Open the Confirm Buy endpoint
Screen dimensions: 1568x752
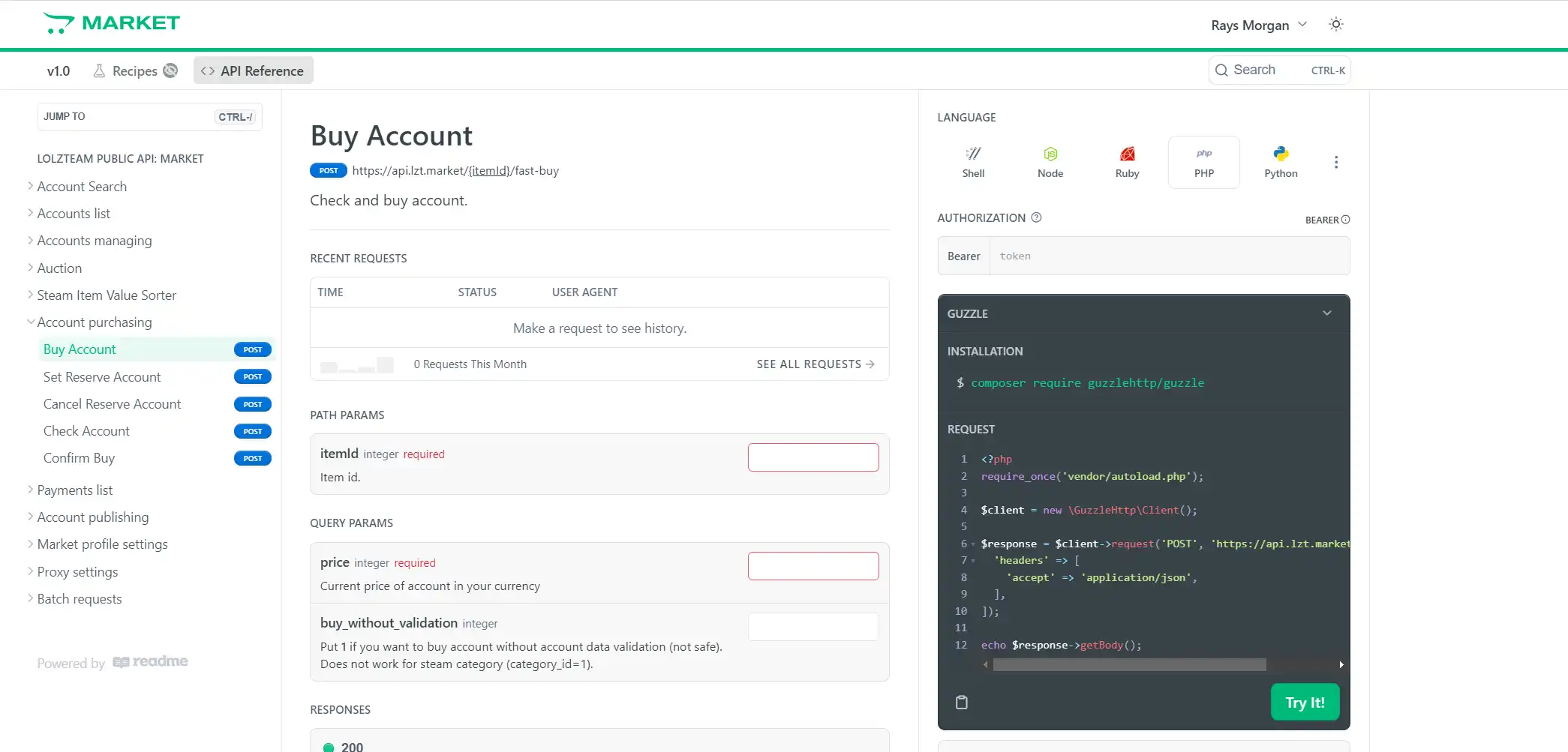[x=79, y=458]
